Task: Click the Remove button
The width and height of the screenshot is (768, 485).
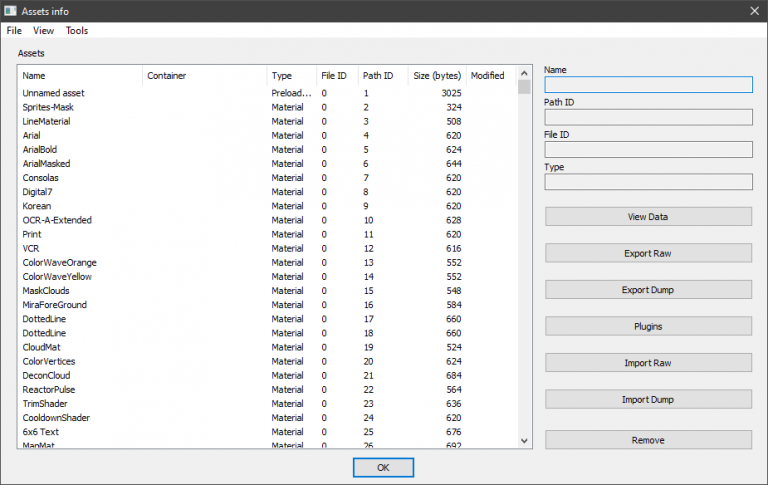Action: 648,440
